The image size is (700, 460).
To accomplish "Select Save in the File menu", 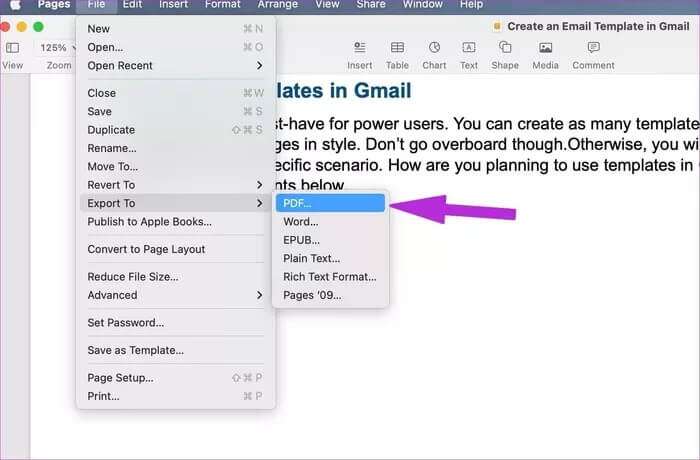I will pyautogui.click(x=176, y=112).
